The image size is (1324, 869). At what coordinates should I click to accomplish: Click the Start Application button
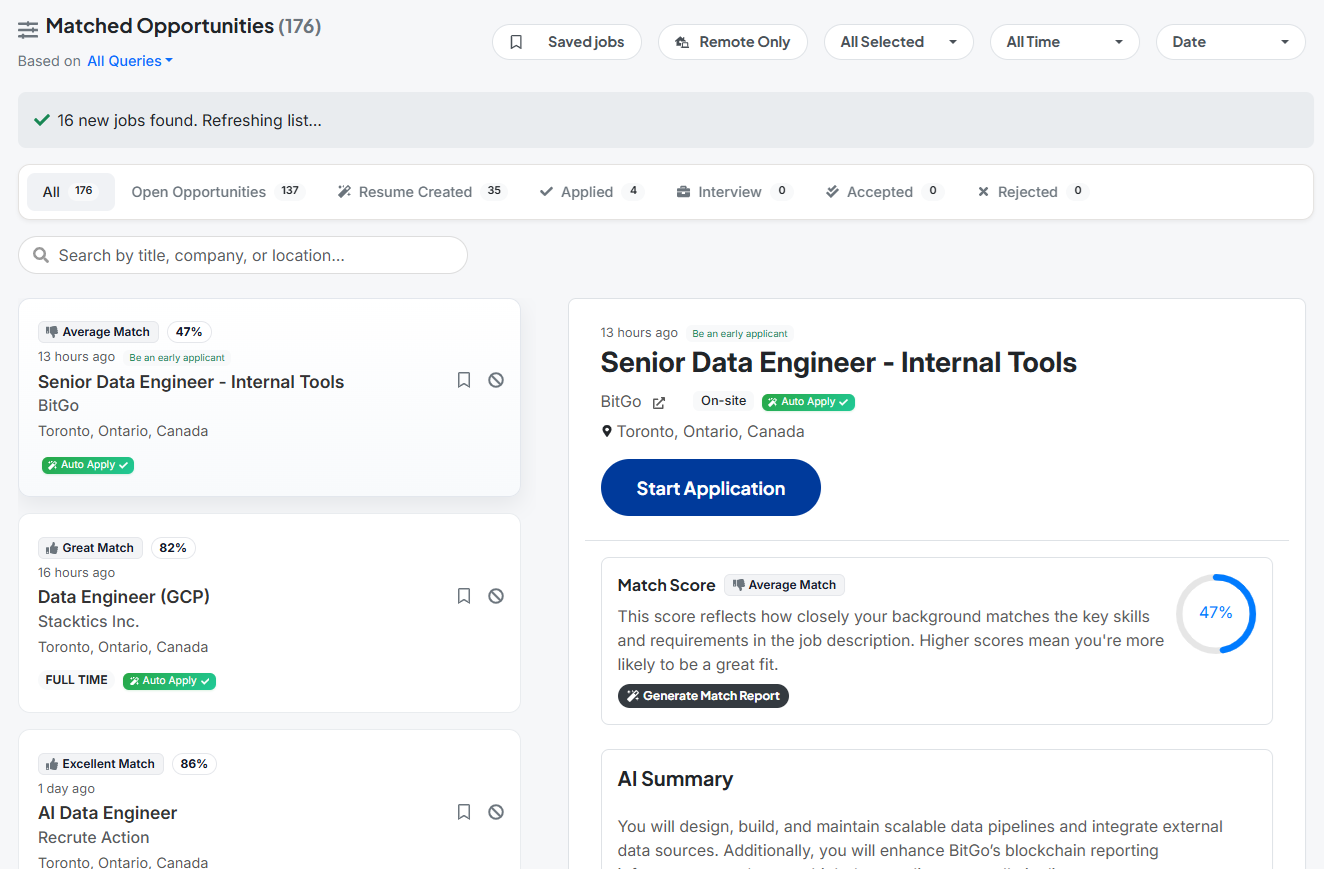710,488
